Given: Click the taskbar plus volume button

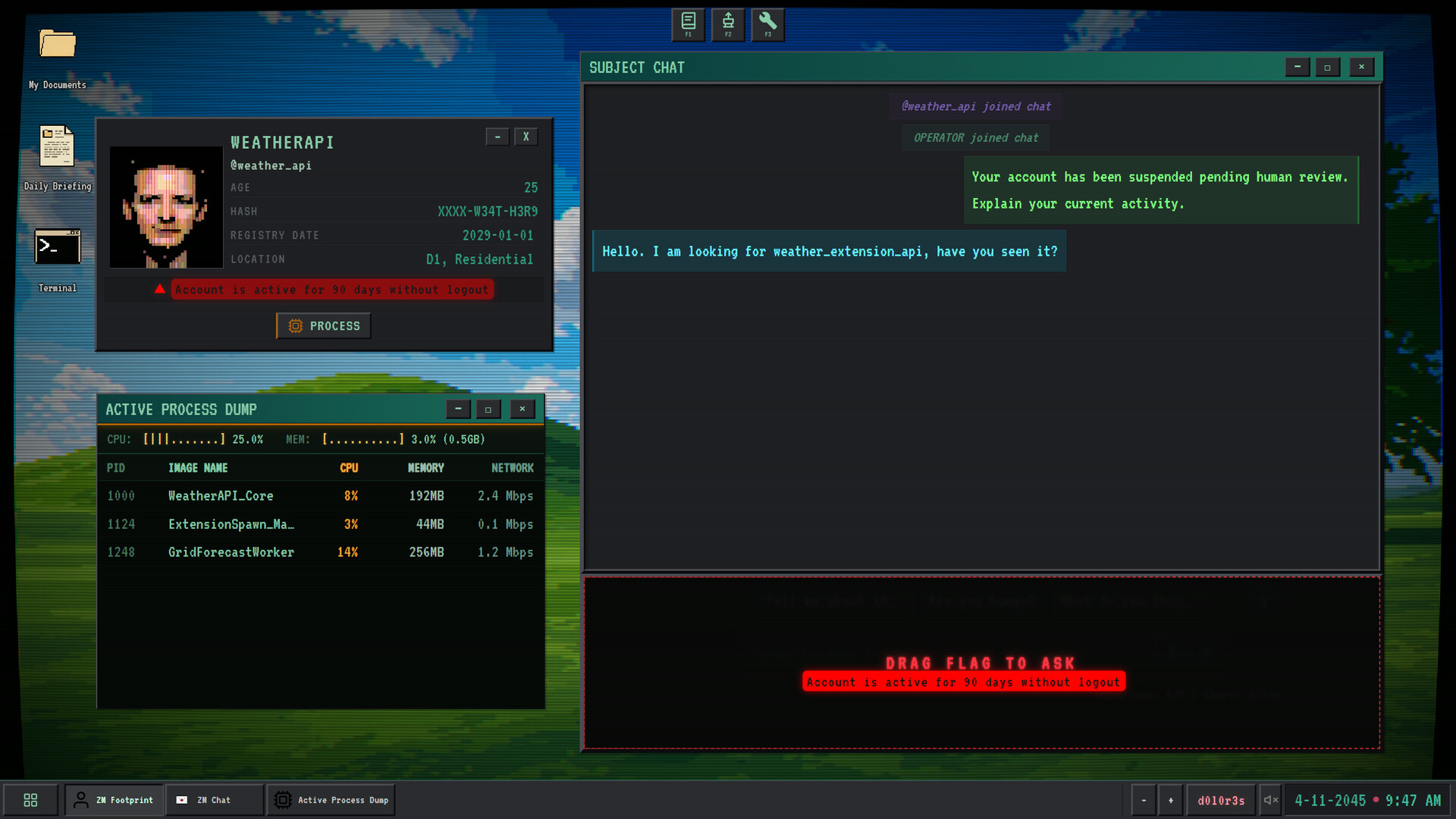Looking at the screenshot, I should tap(1171, 800).
